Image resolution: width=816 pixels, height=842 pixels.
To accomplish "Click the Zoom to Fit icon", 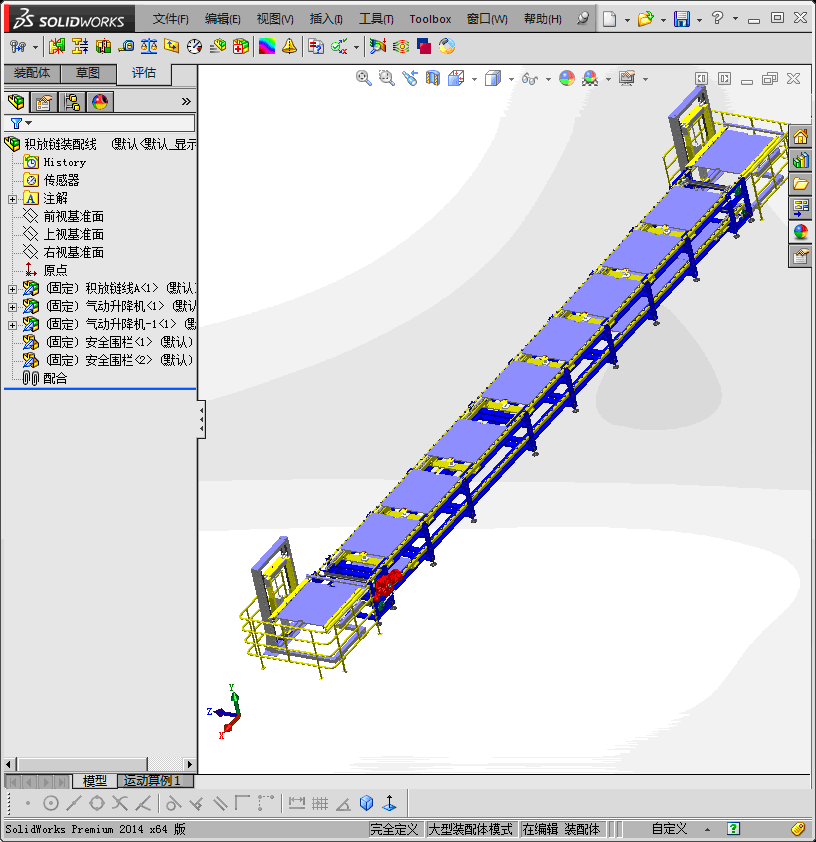I will (x=363, y=78).
